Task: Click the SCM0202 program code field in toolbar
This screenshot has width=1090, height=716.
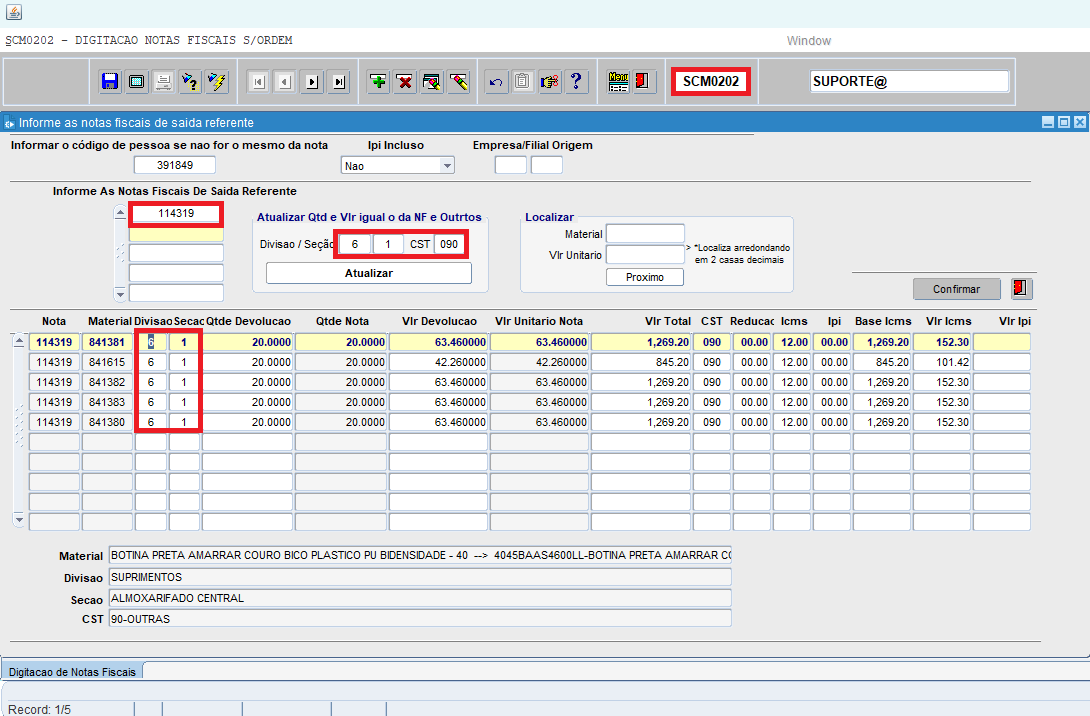Action: tap(710, 81)
